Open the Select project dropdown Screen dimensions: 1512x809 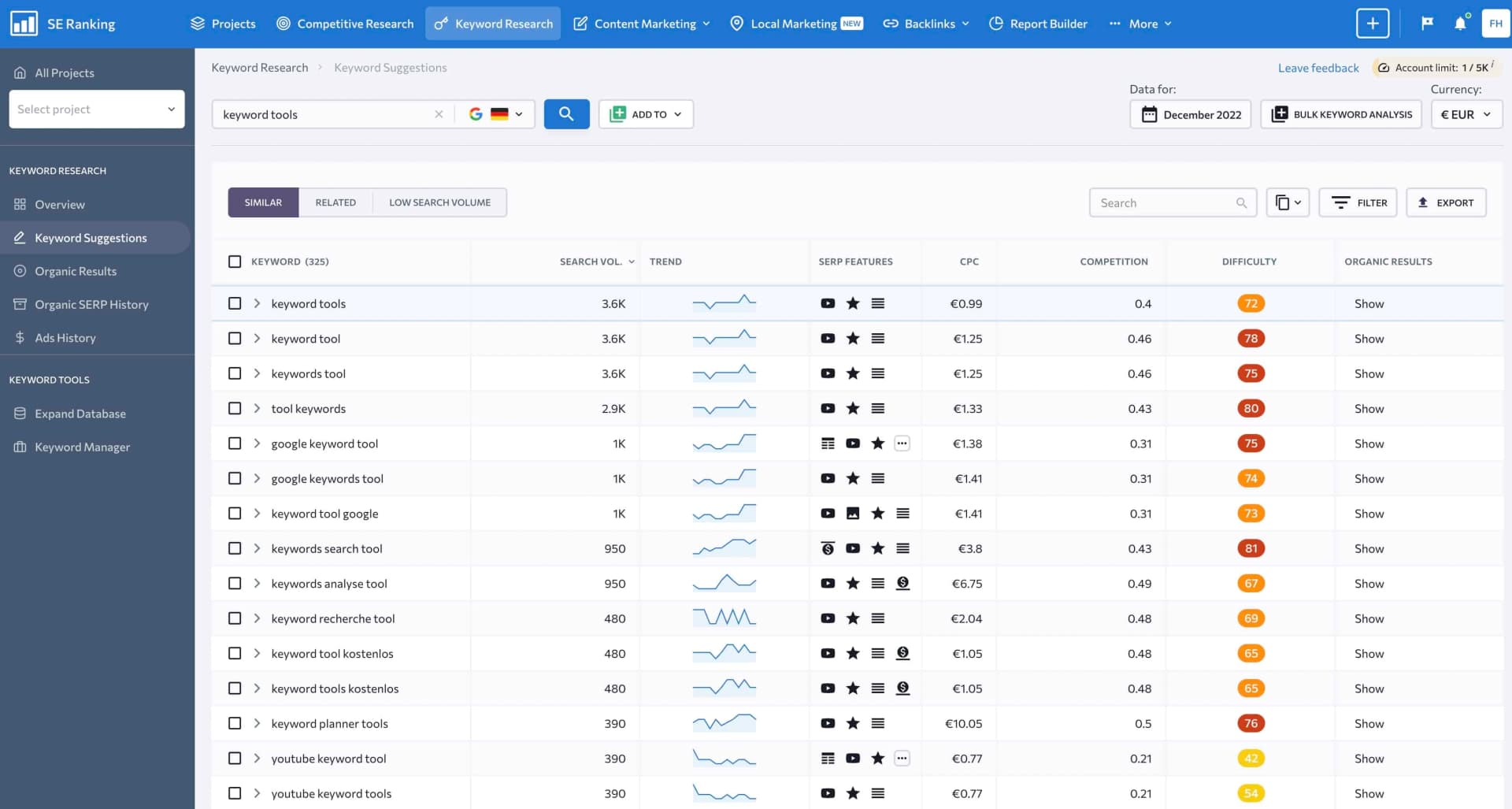pyautogui.click(x=96, y=109)
